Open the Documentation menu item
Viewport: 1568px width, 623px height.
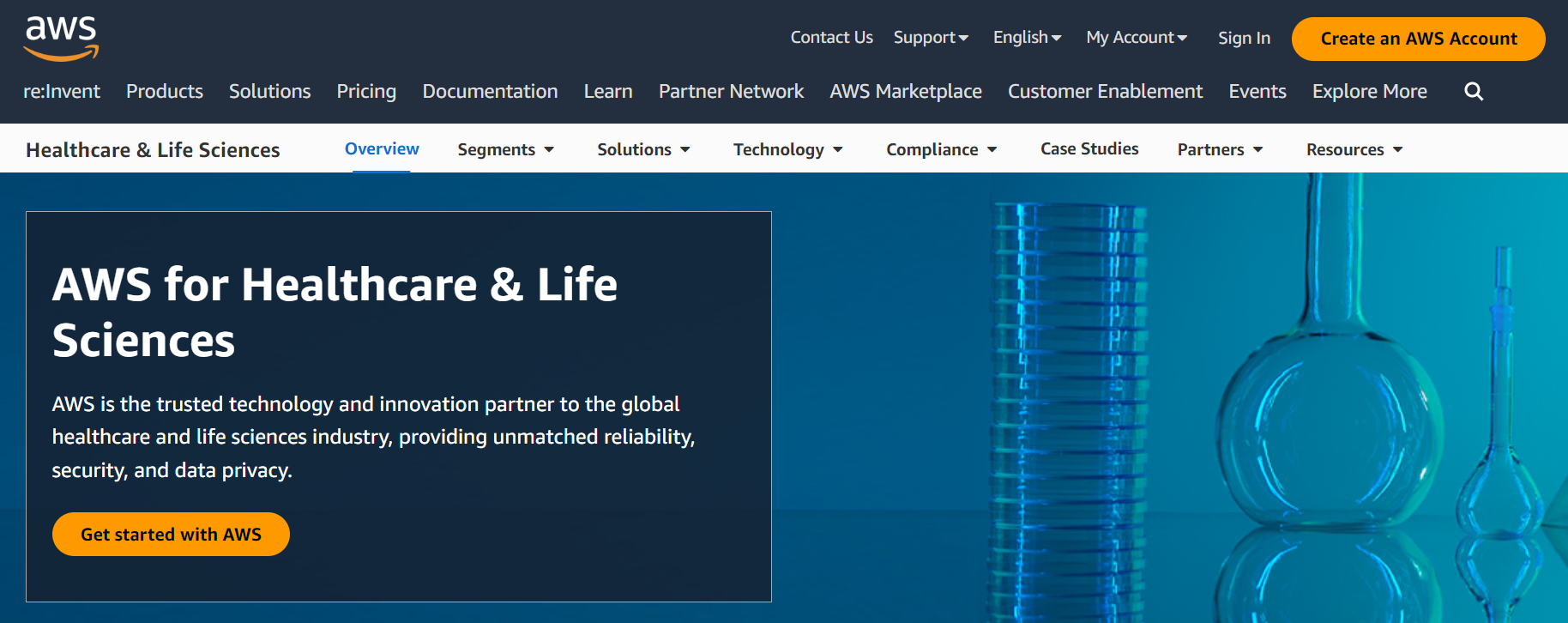click(x=490, y=91)
